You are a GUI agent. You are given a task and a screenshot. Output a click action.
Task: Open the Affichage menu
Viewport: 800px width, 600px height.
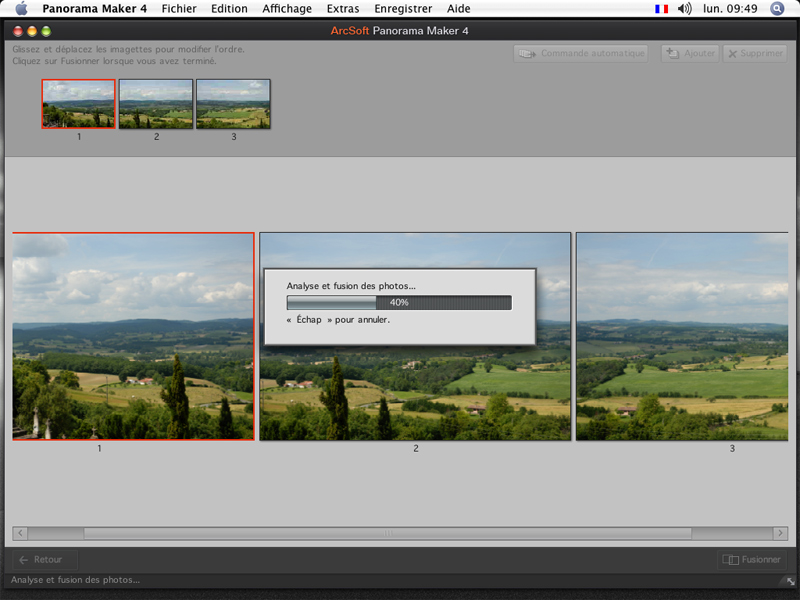click(287, 9)
